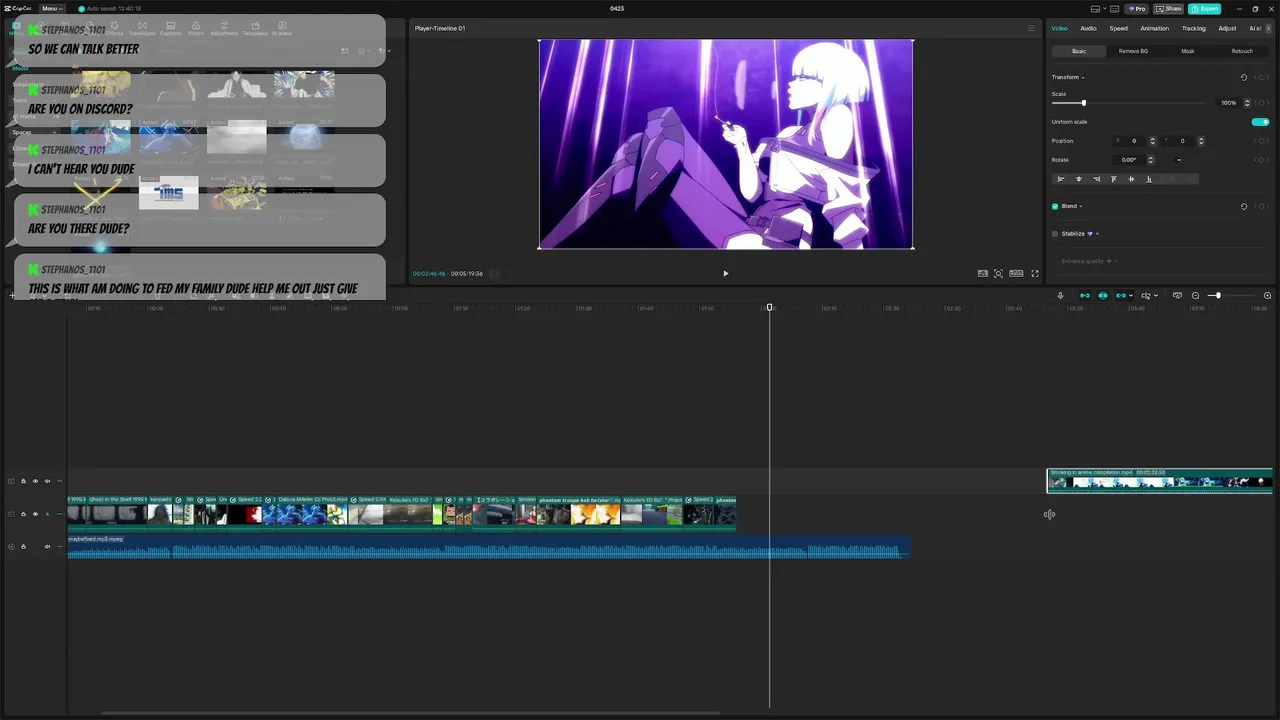This screenshot has height=720, width=1280.
Task: Switch to the Video tab in inspector
Action: point(1059,28)
